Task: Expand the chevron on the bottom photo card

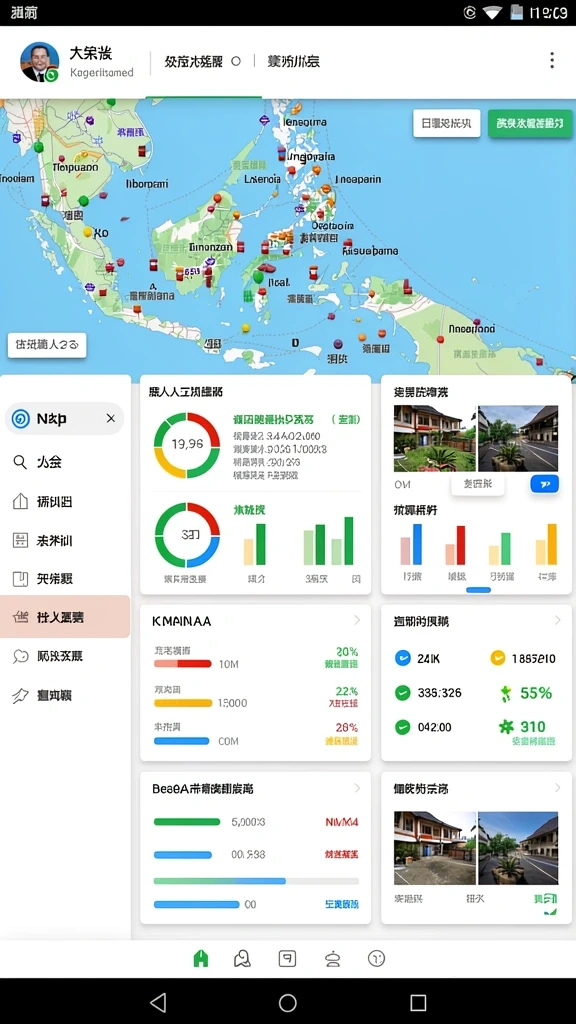Action: [557, 788]
